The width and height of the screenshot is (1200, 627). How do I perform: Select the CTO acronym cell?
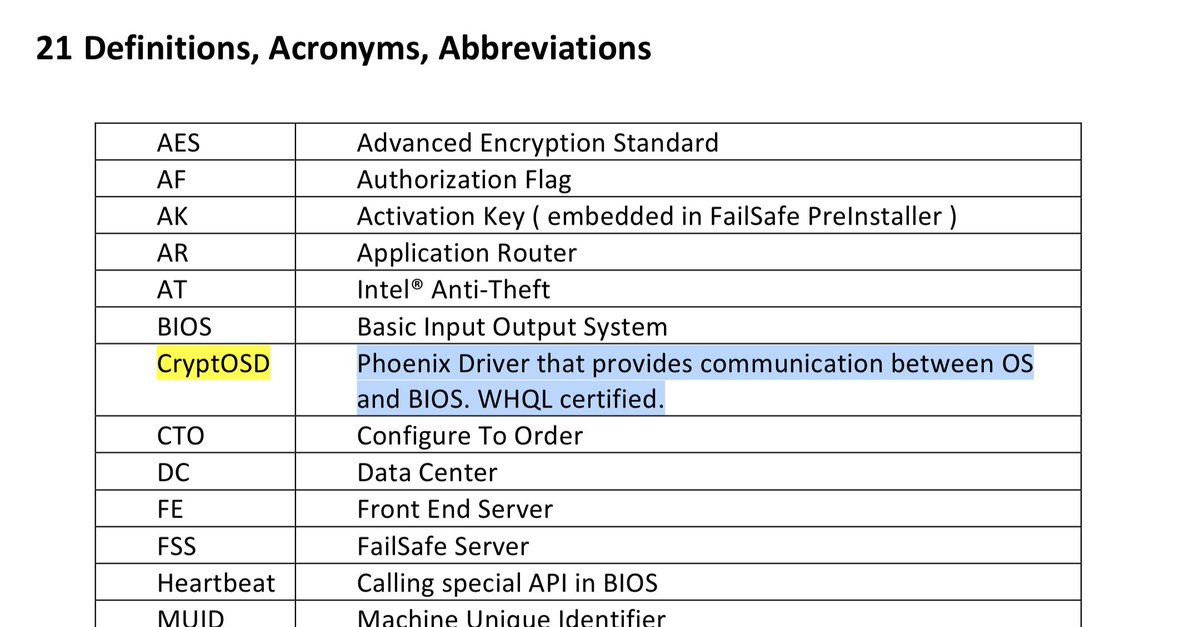(x=195, y=435)
